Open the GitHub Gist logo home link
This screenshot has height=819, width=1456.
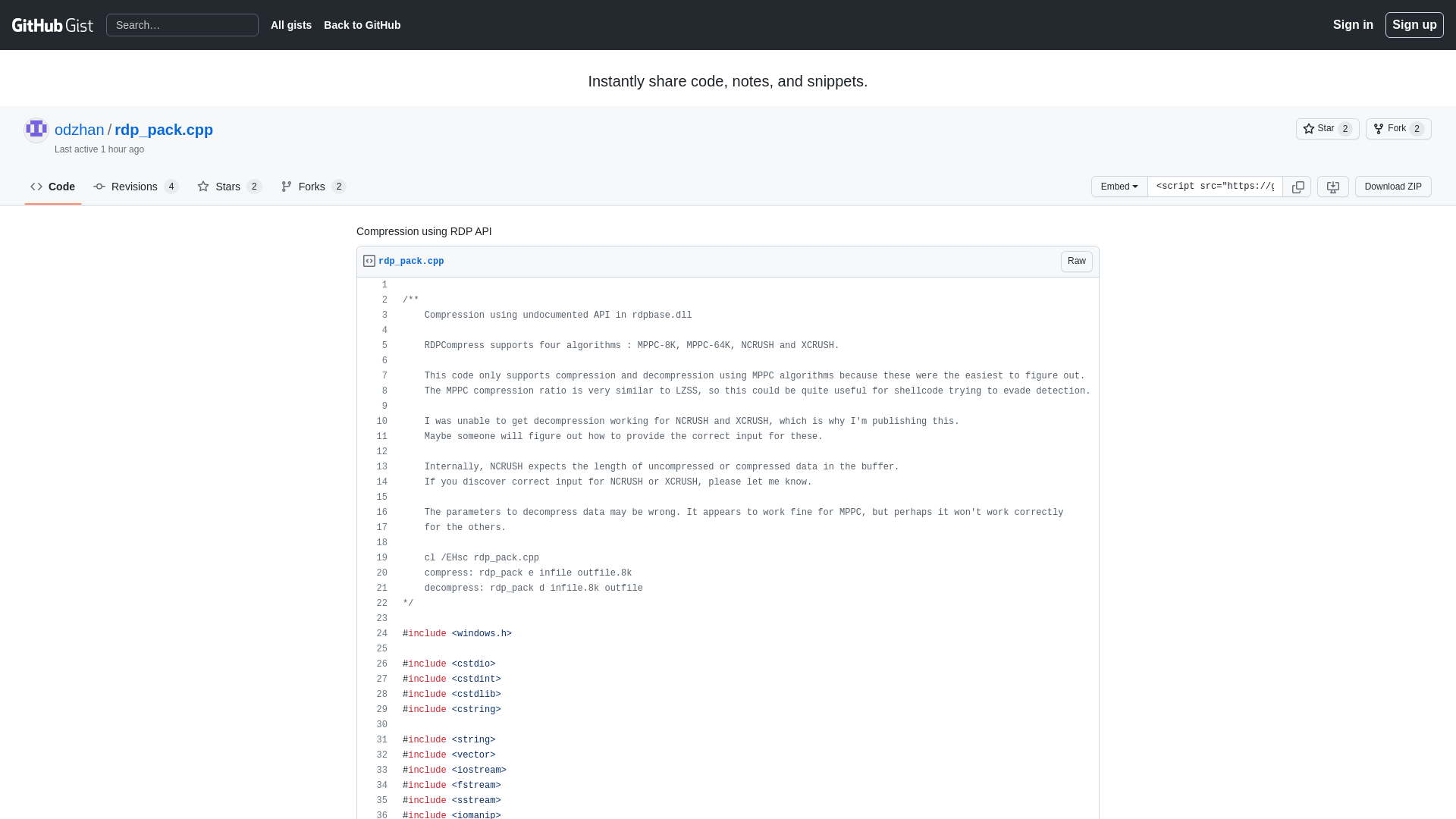[x=52, y=25]
